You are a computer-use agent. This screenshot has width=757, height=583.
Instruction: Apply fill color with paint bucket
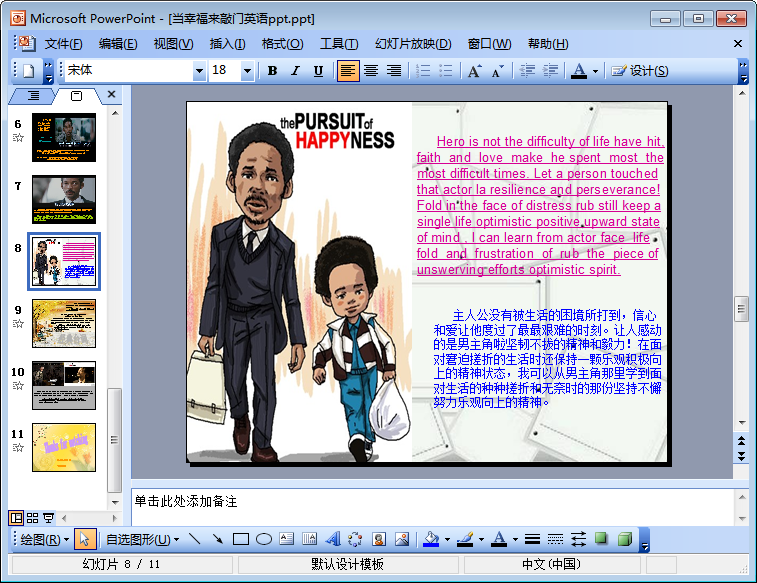[x=431, y=539]
